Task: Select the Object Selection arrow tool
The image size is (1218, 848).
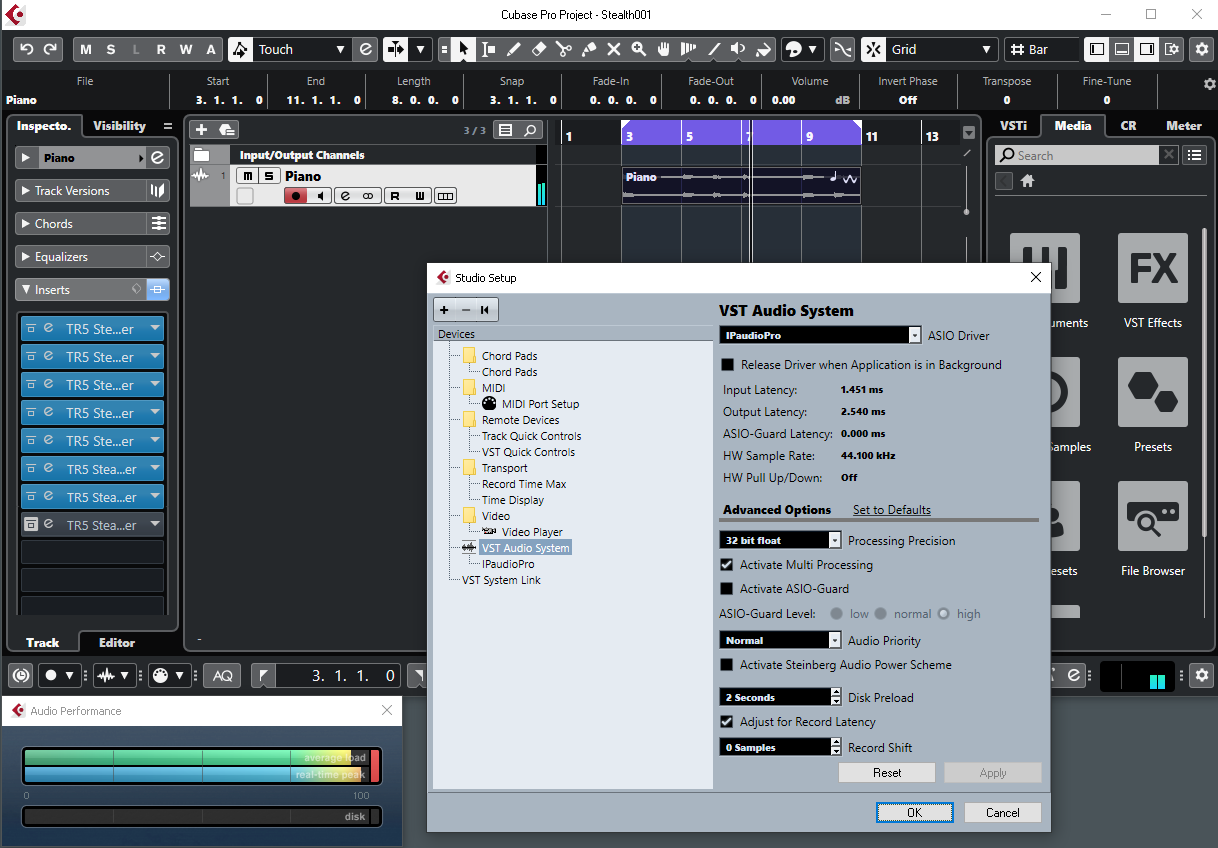Action: coord(463,49)
